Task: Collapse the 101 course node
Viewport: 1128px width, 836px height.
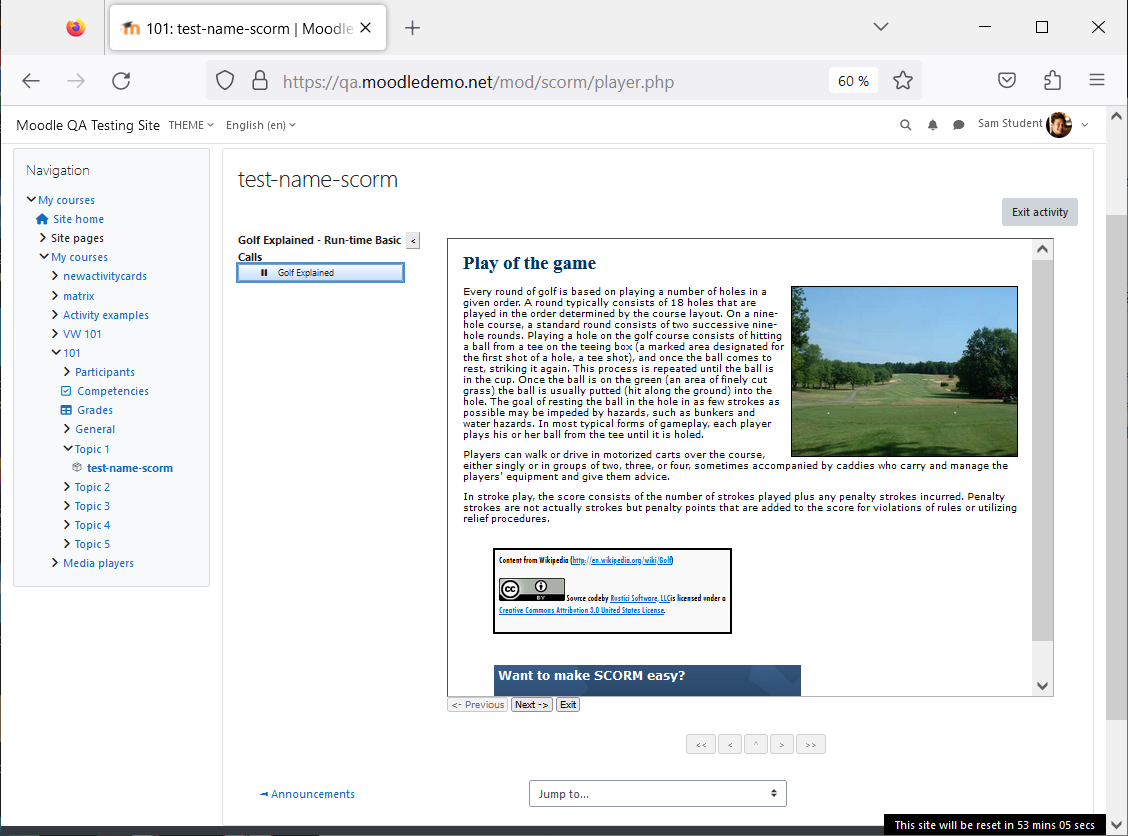Action: pos(56,353)
